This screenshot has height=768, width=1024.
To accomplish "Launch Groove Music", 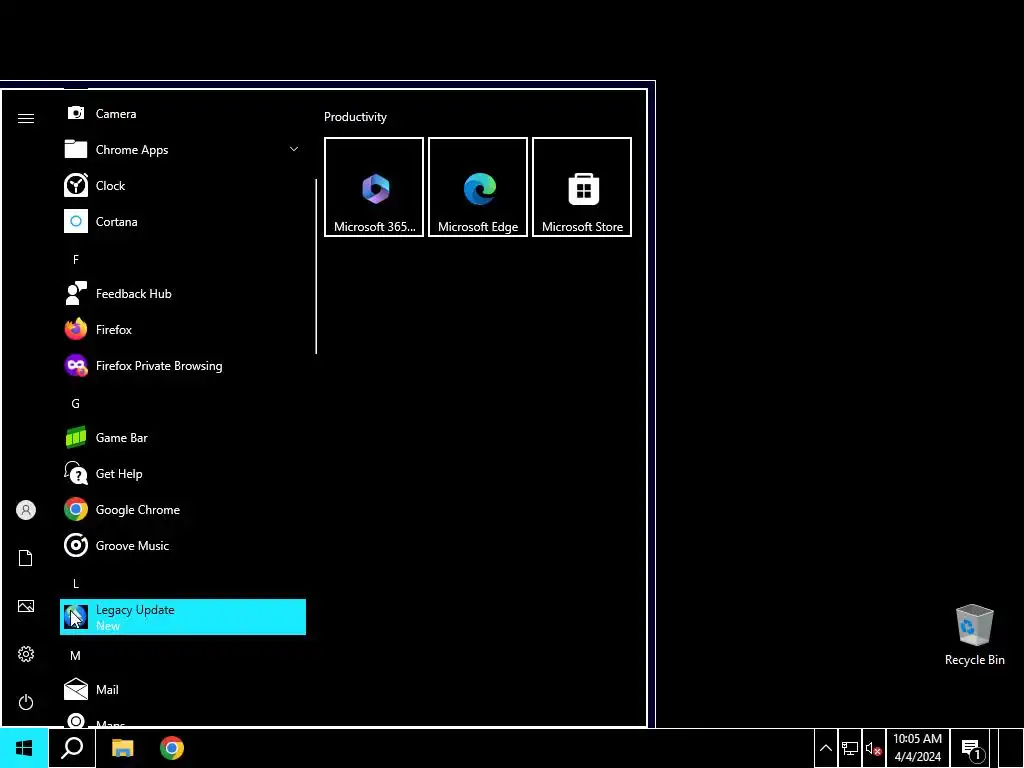I will click(x=183, y=545).
